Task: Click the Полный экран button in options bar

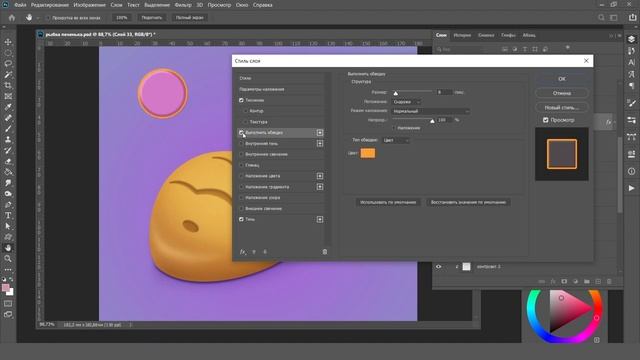Action: coord(189,18)
